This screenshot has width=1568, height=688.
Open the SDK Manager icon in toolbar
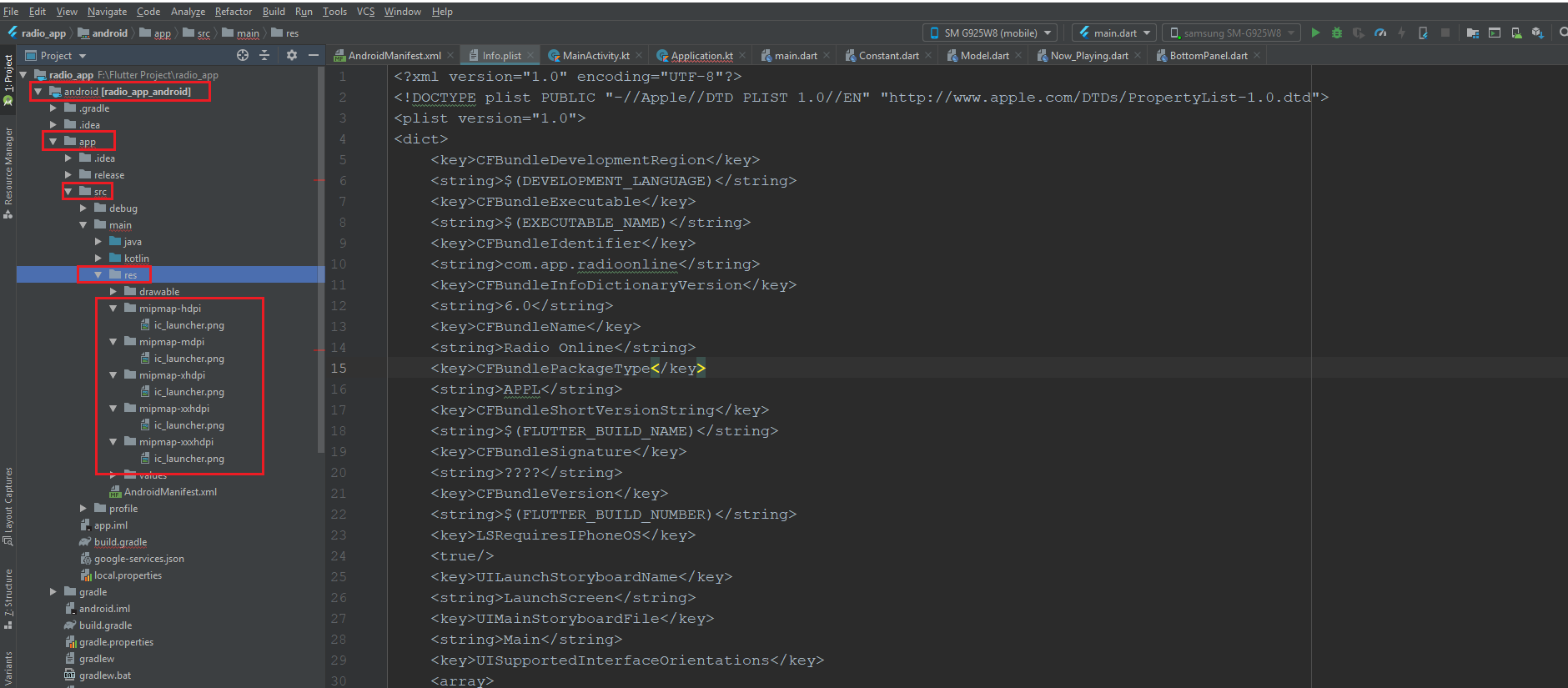1537,33
